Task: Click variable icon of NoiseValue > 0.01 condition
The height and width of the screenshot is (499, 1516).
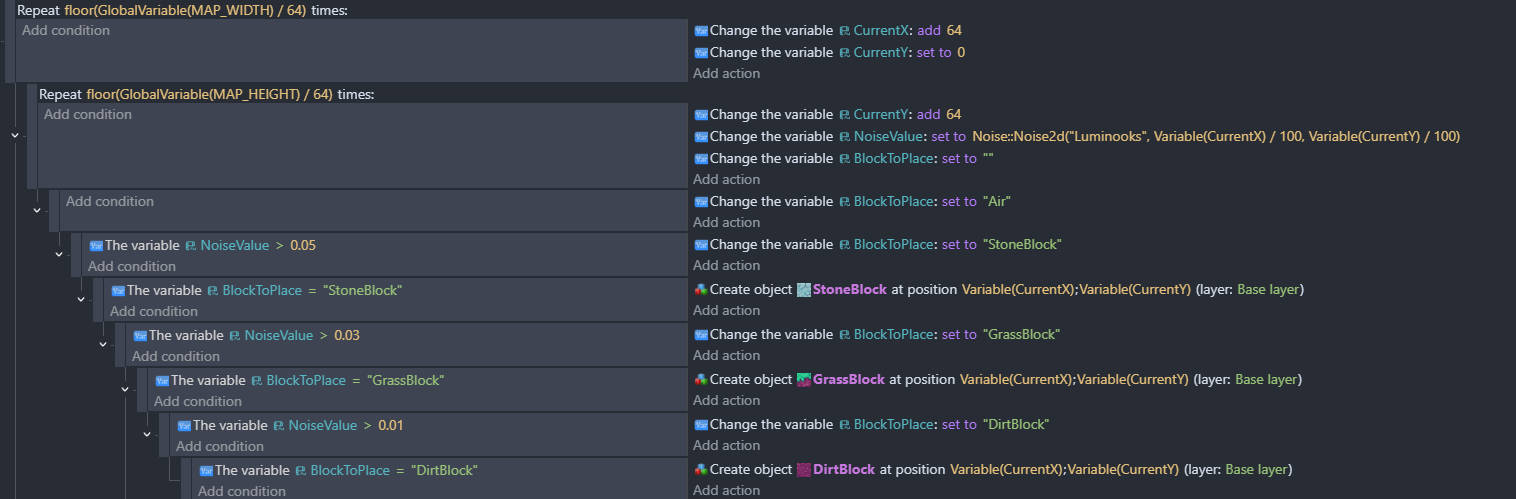Action: [x=184, y=425]
